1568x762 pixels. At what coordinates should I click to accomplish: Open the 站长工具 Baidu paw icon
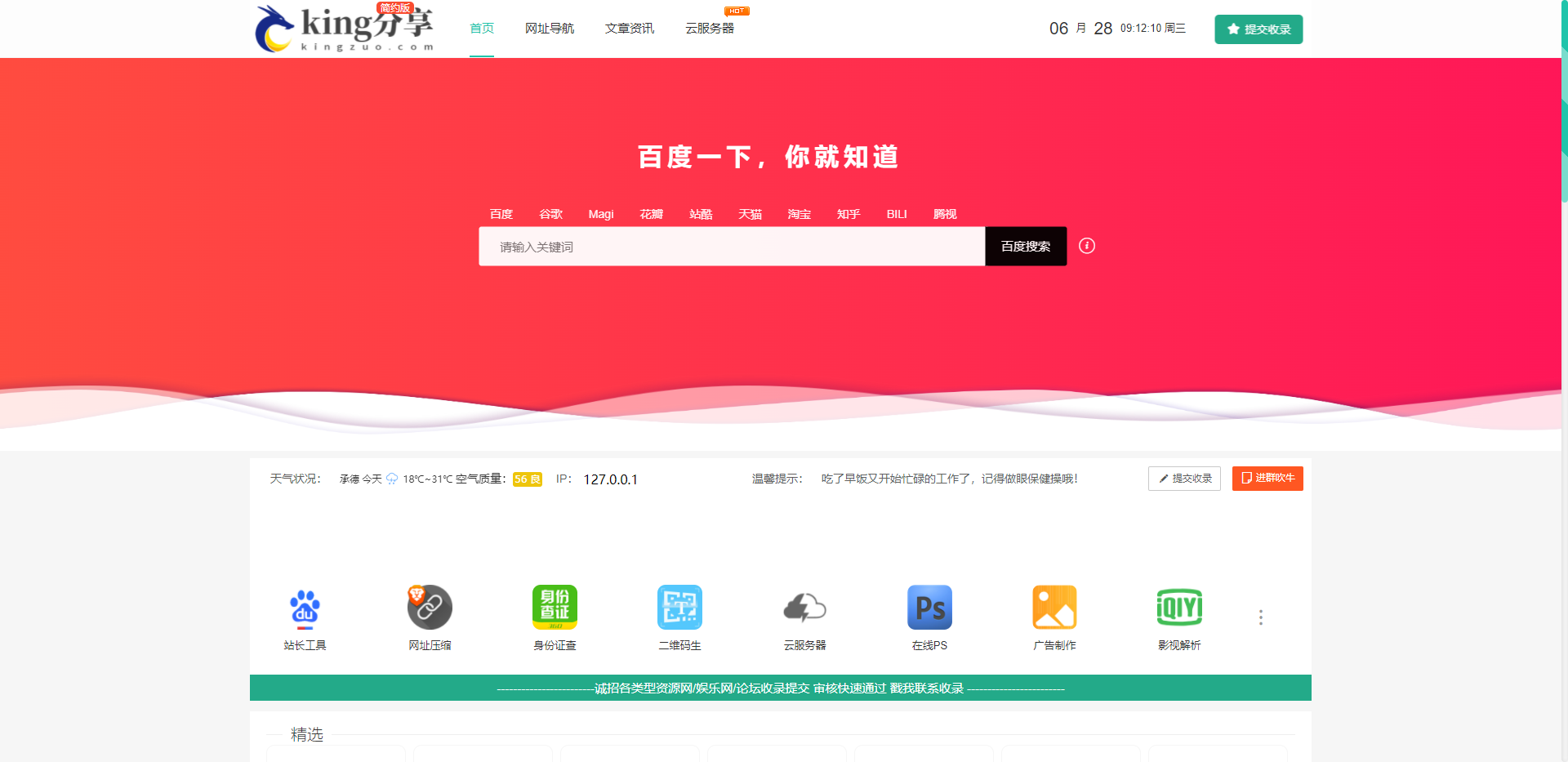click(x=305, y=608)
